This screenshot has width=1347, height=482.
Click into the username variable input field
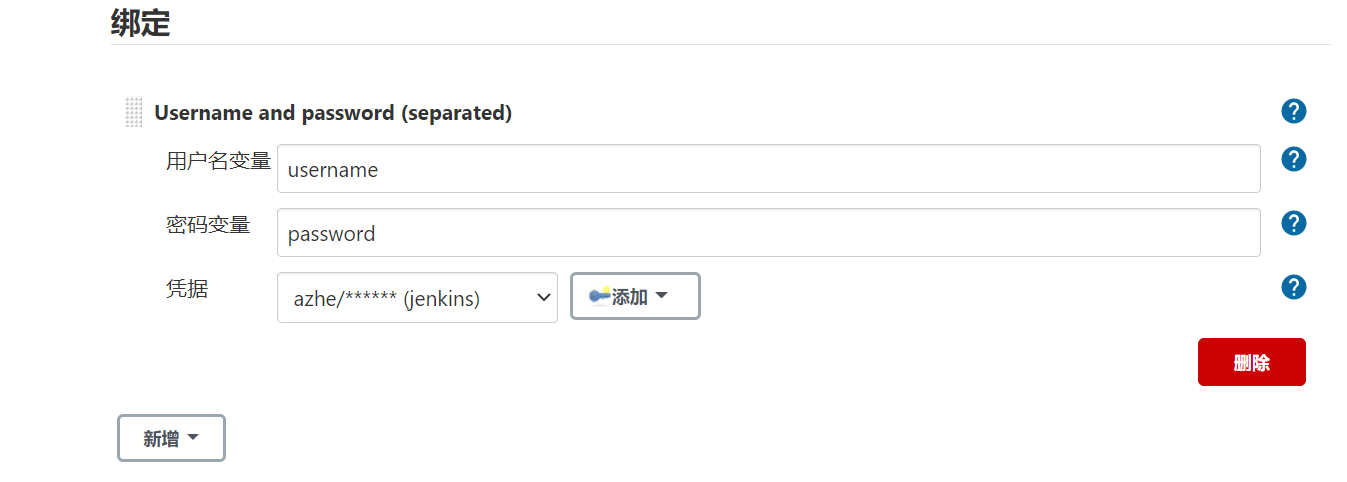coord(768,169)
